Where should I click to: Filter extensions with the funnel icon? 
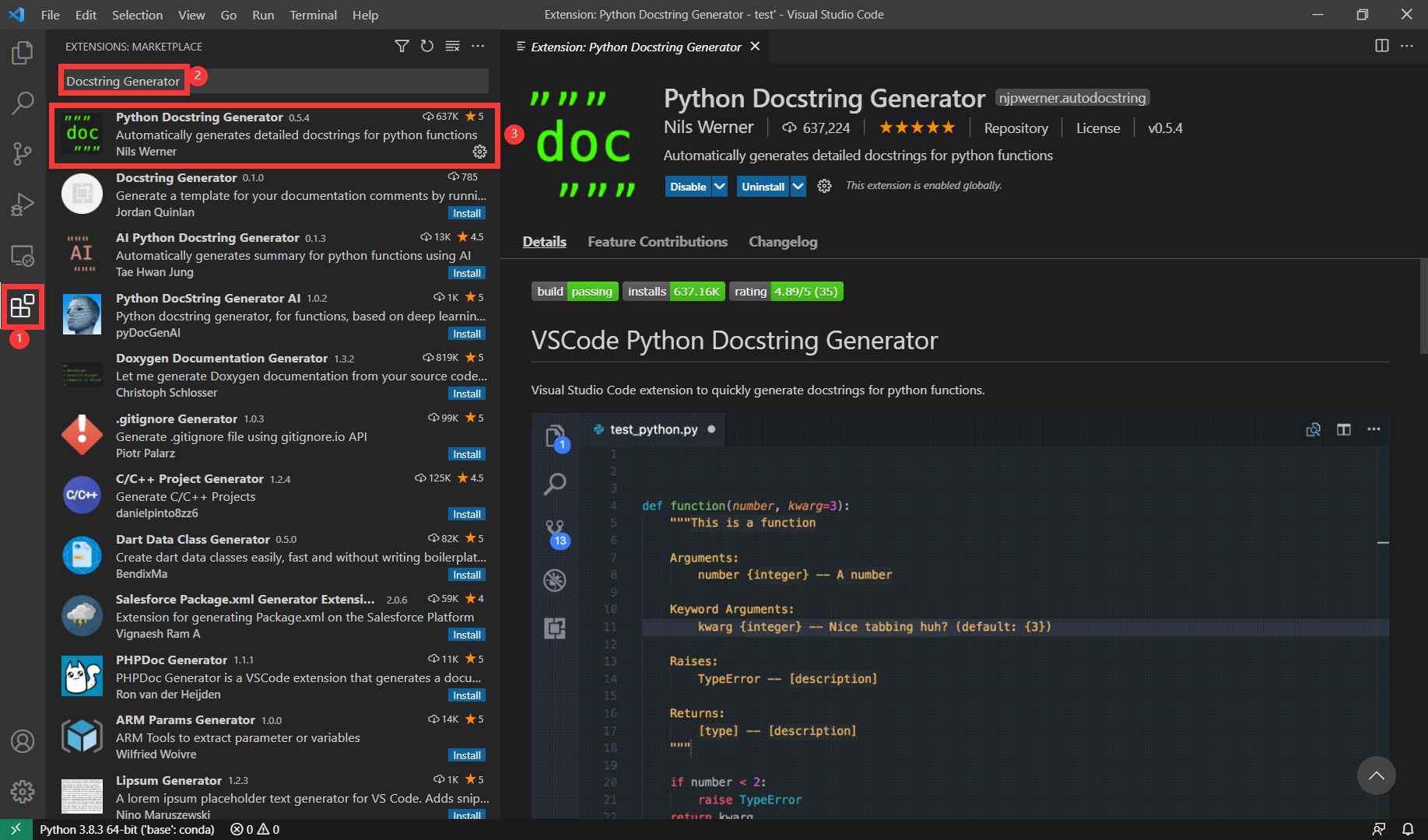coord(402,47)
